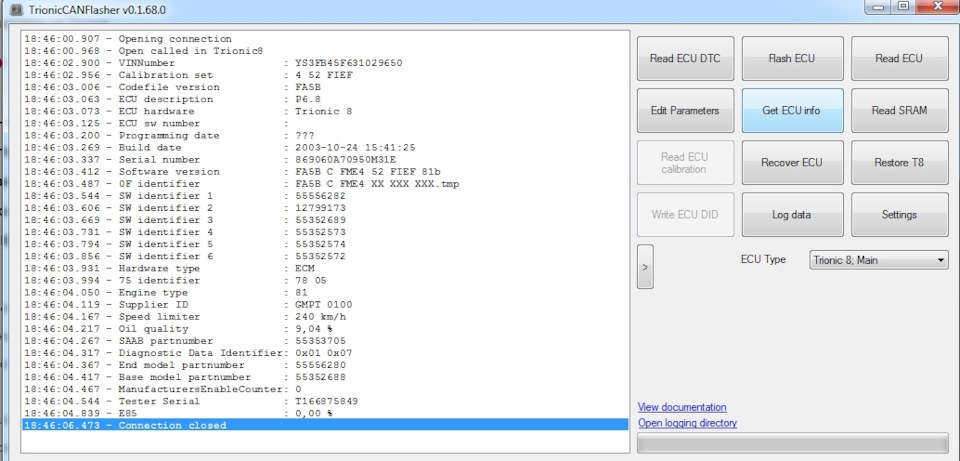The height and width of the screenshot is (461, 960).
Task: Click the Read ECU DTC button
Action: (x=685, y=59)
